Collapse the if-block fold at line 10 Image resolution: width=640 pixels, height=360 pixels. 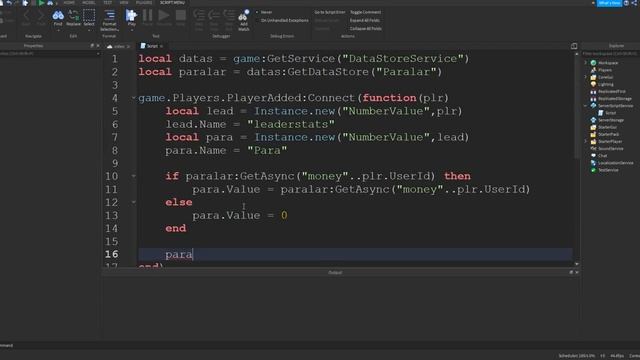[133, 176]
